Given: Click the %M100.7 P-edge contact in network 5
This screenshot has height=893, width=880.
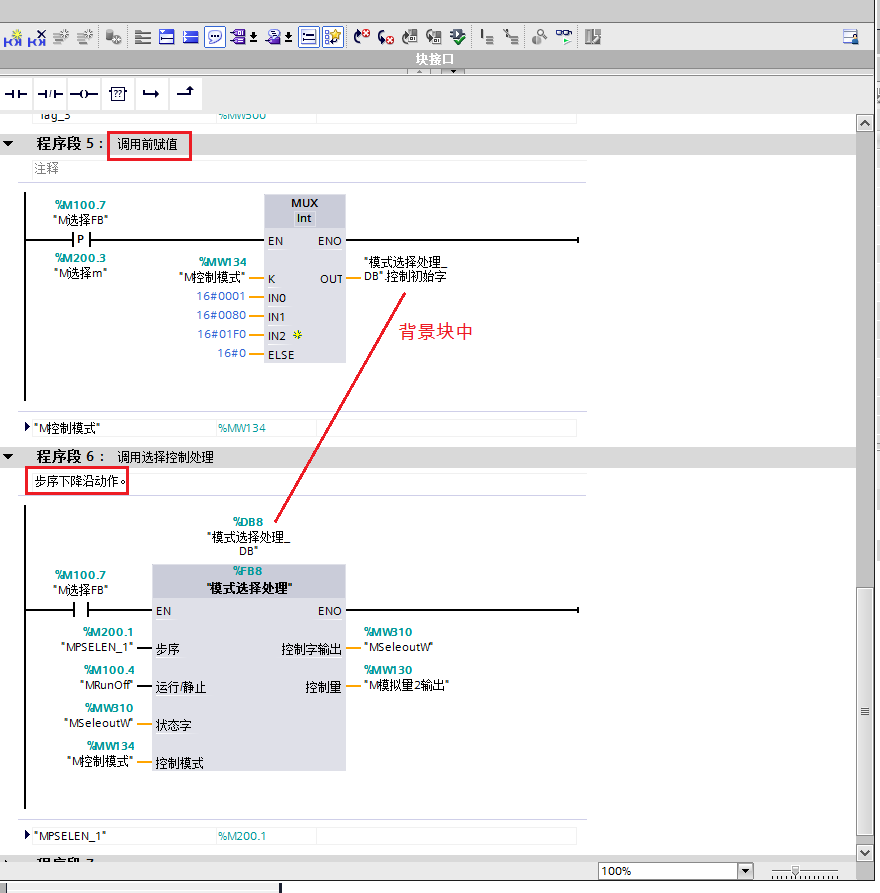Looking at the screenshot, I should [x=81, y=239].
